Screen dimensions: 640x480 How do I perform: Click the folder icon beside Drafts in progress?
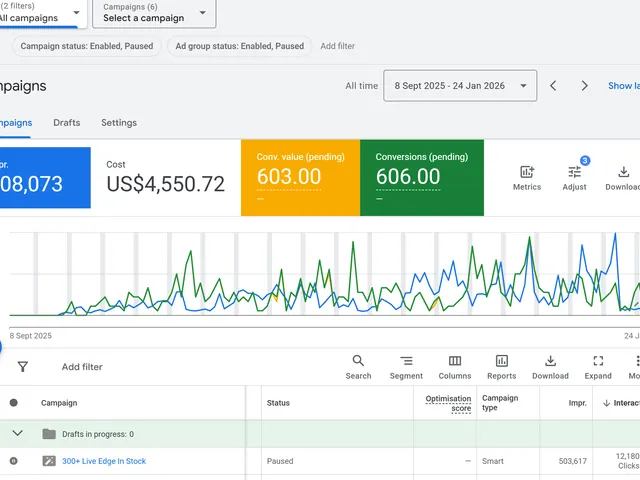pos(49,434)
